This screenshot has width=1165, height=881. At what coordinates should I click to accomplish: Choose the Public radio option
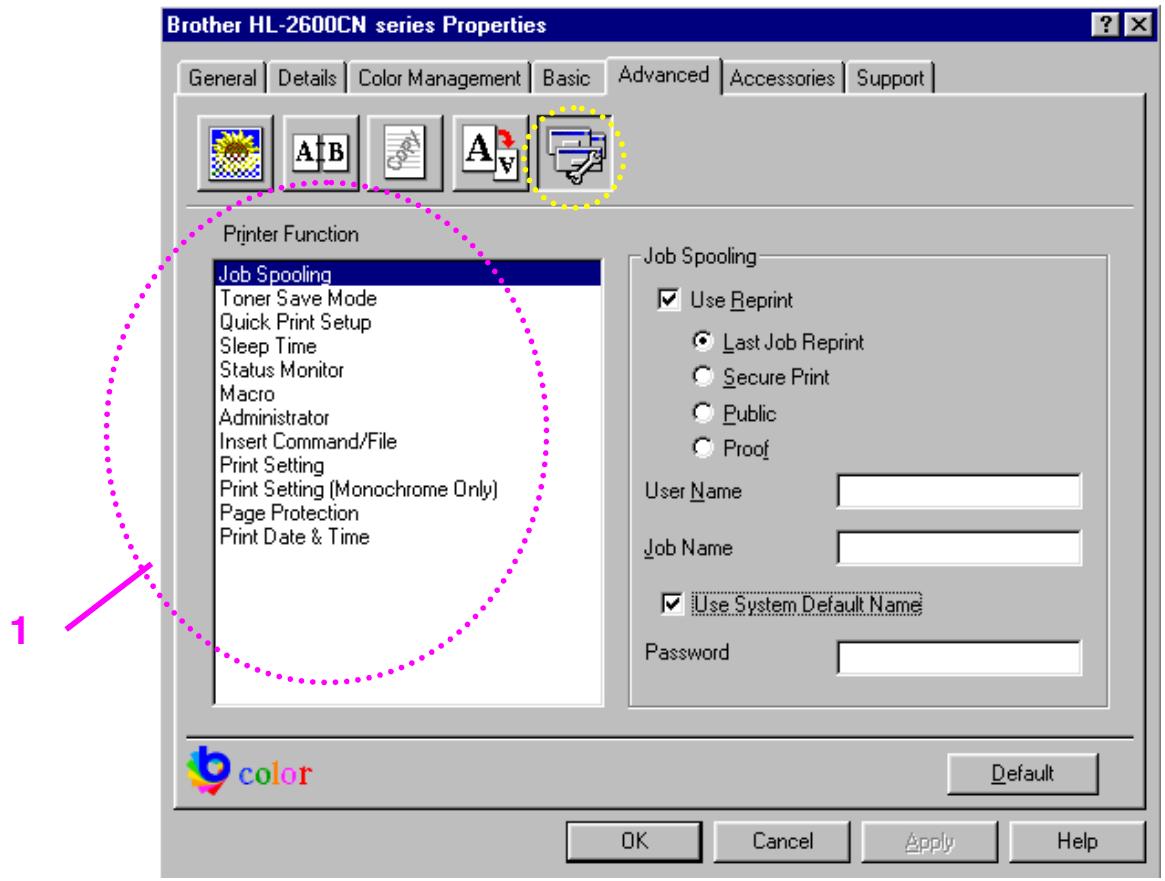pos(702,412)
